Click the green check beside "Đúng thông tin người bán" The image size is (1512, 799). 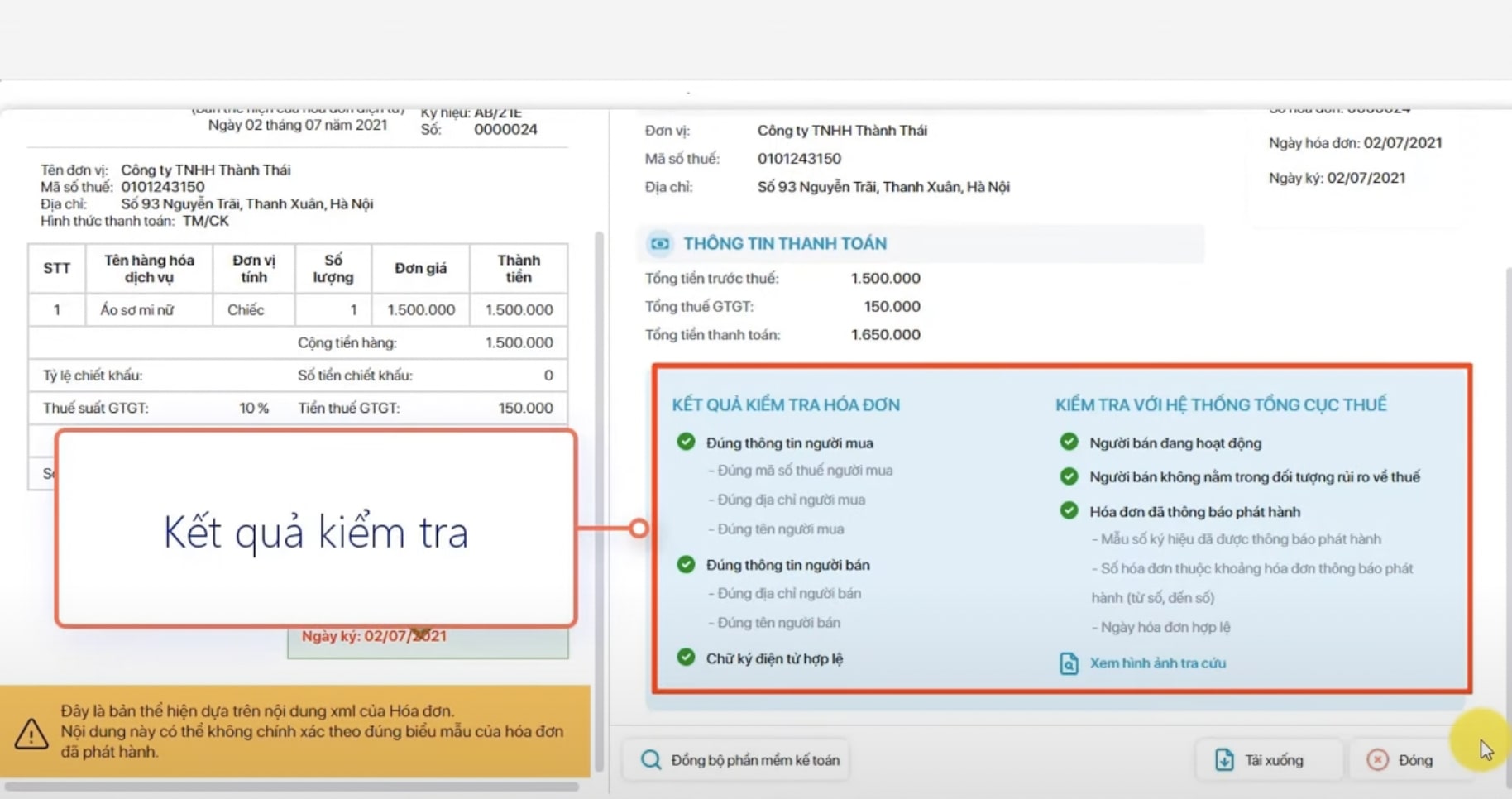point(686,564)
